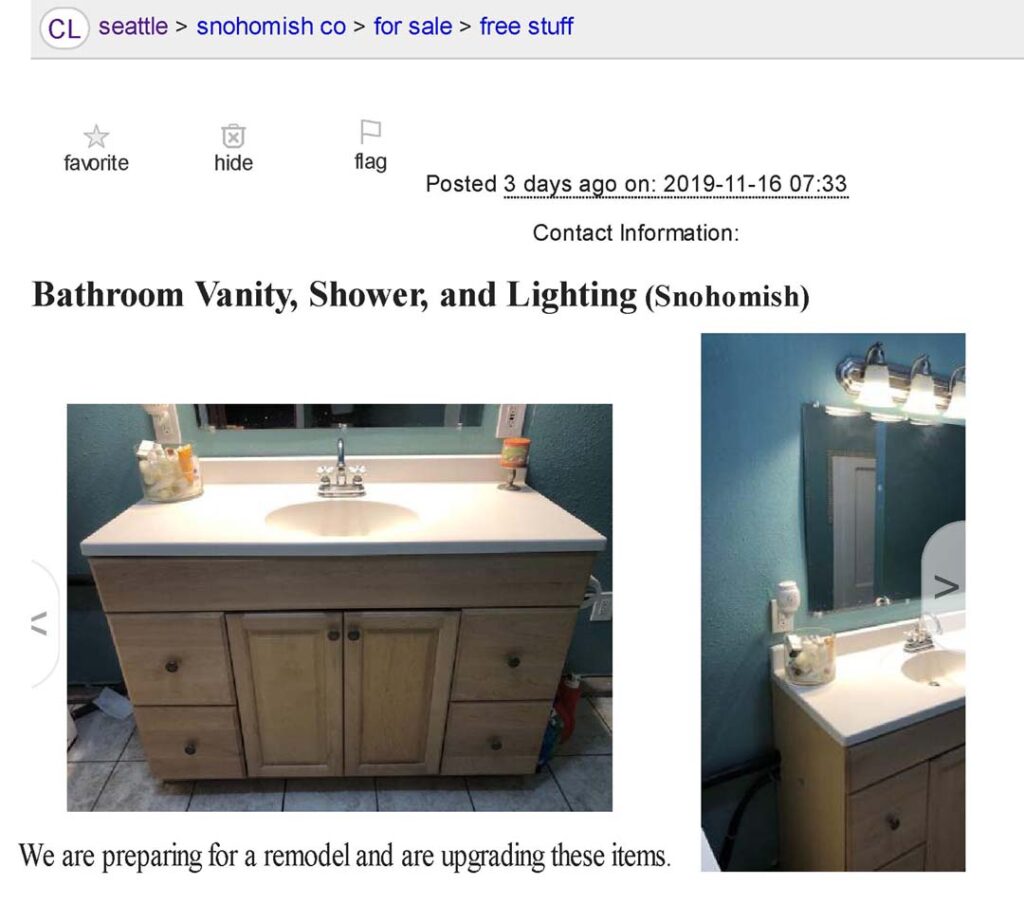Screen dimensions: 1024x922
Task: Open the for sale category
Action: point(413,26)
